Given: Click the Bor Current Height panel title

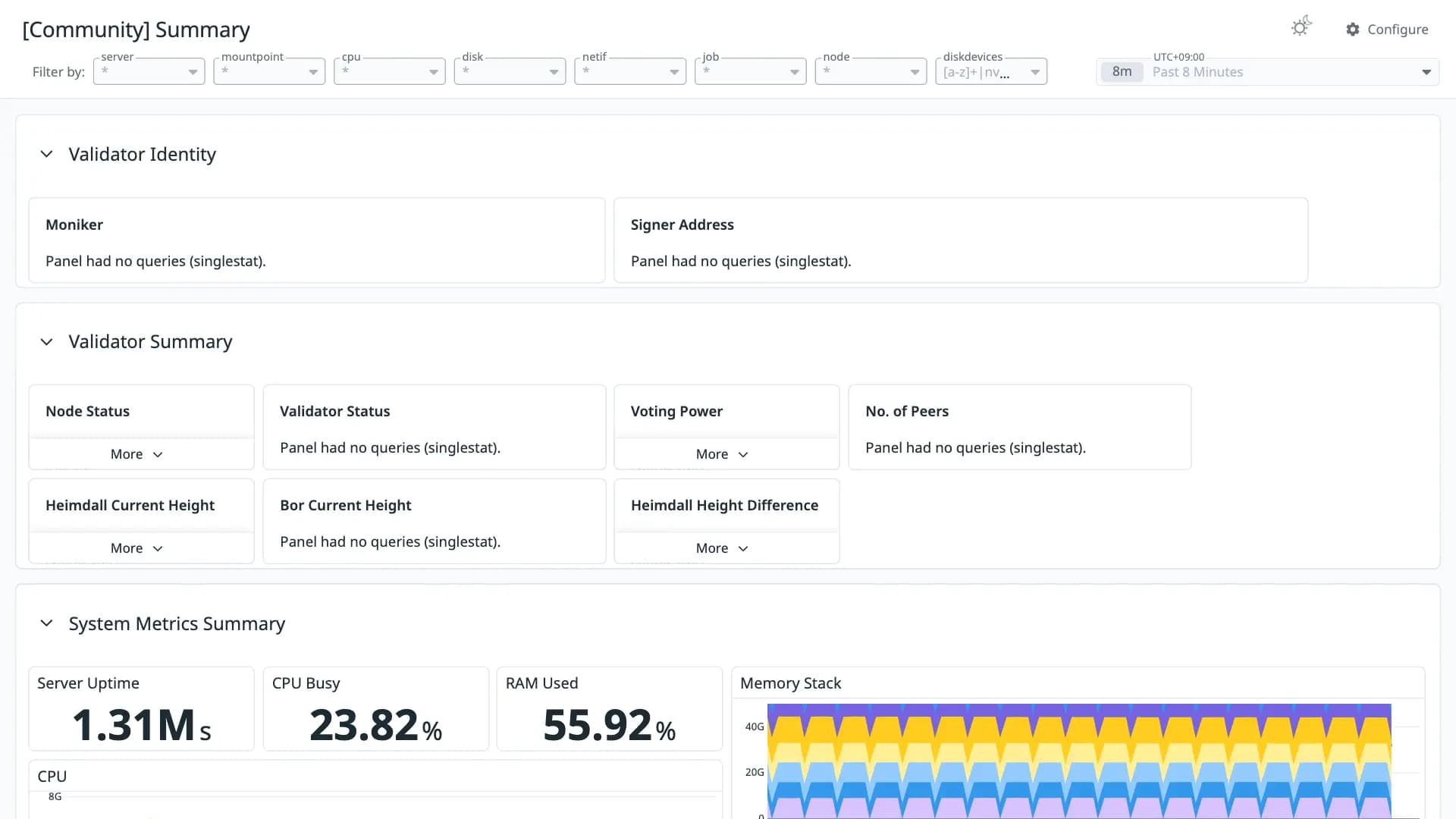Looking at the screenshot, I should tap(346, 505).
